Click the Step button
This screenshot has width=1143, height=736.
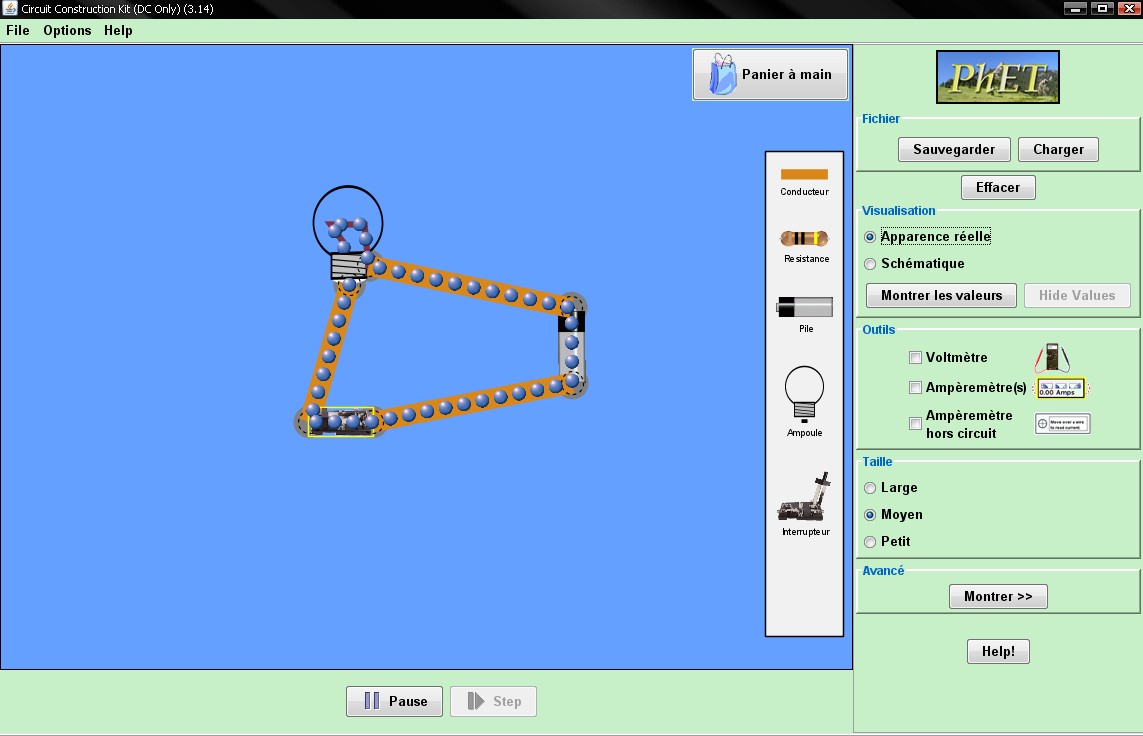494,701
